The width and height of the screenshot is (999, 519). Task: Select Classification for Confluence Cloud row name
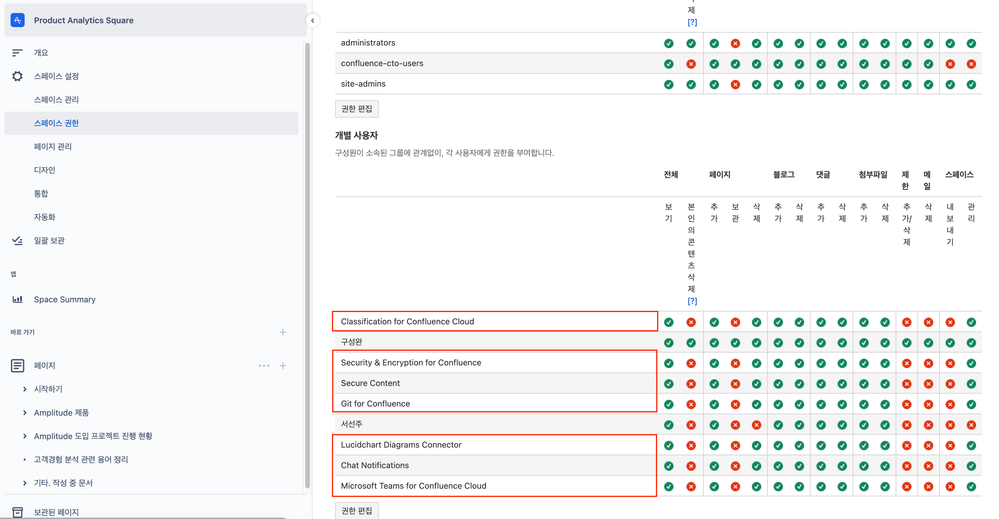tap(407, 322)
